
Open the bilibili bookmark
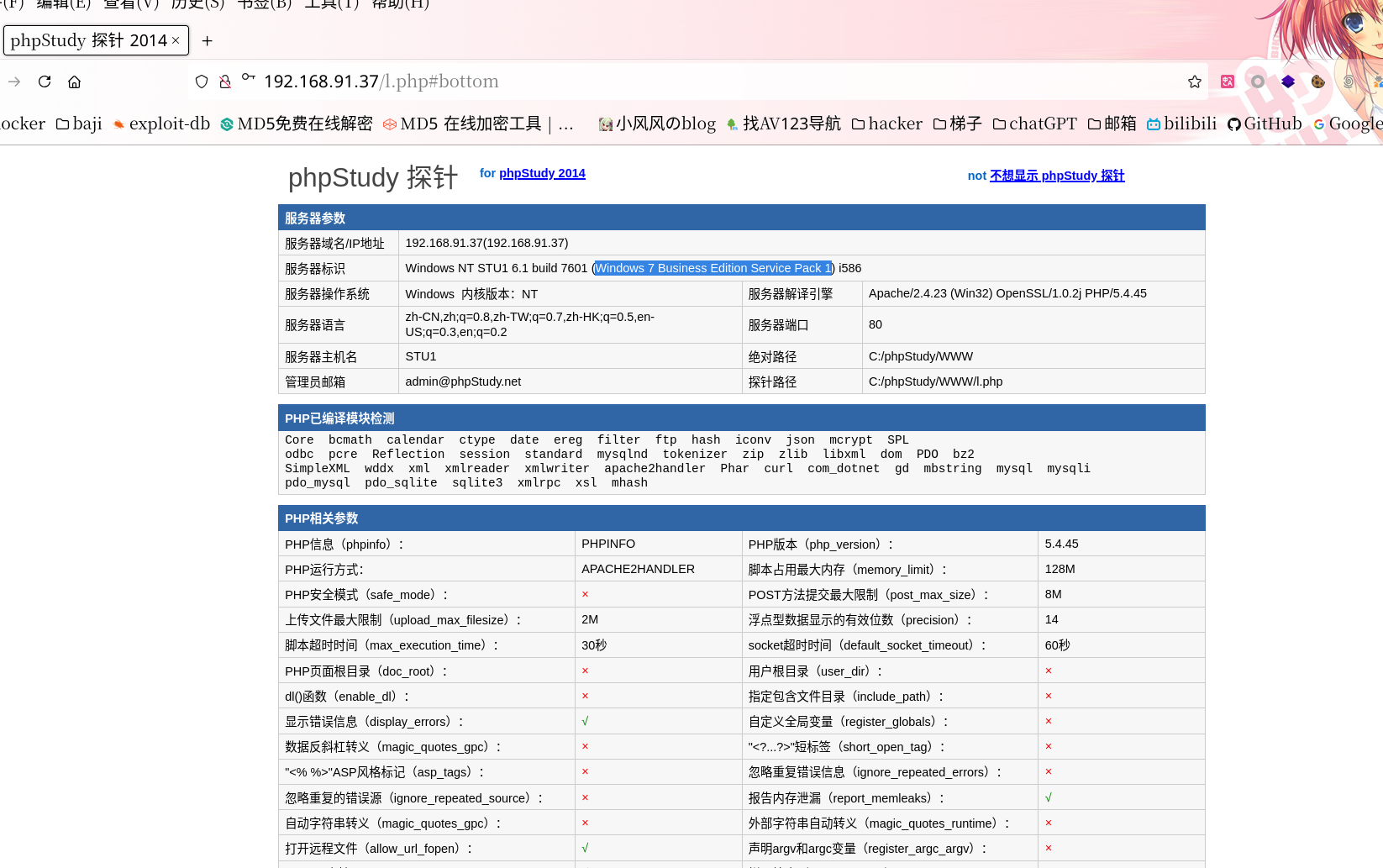click(x=1181, y=124)
